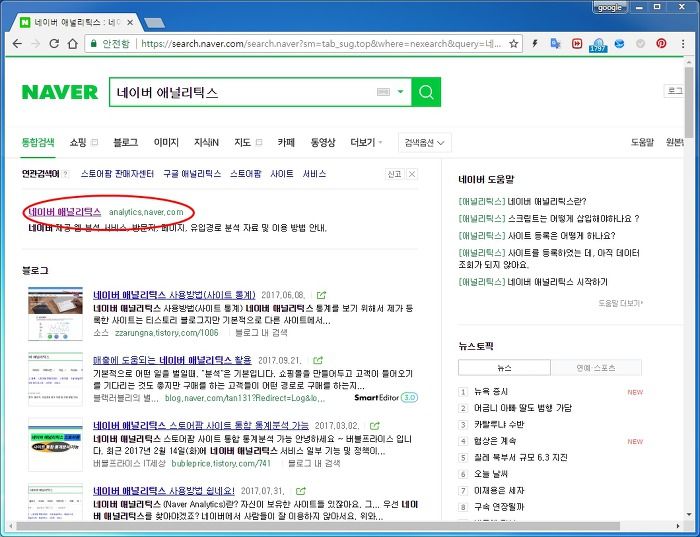Open the on-screen keyboard icon in search box

[383, 92]
